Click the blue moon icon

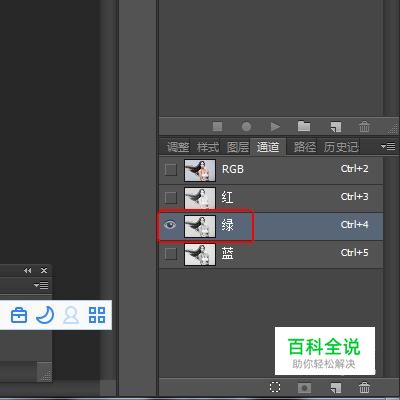[45, 315]
